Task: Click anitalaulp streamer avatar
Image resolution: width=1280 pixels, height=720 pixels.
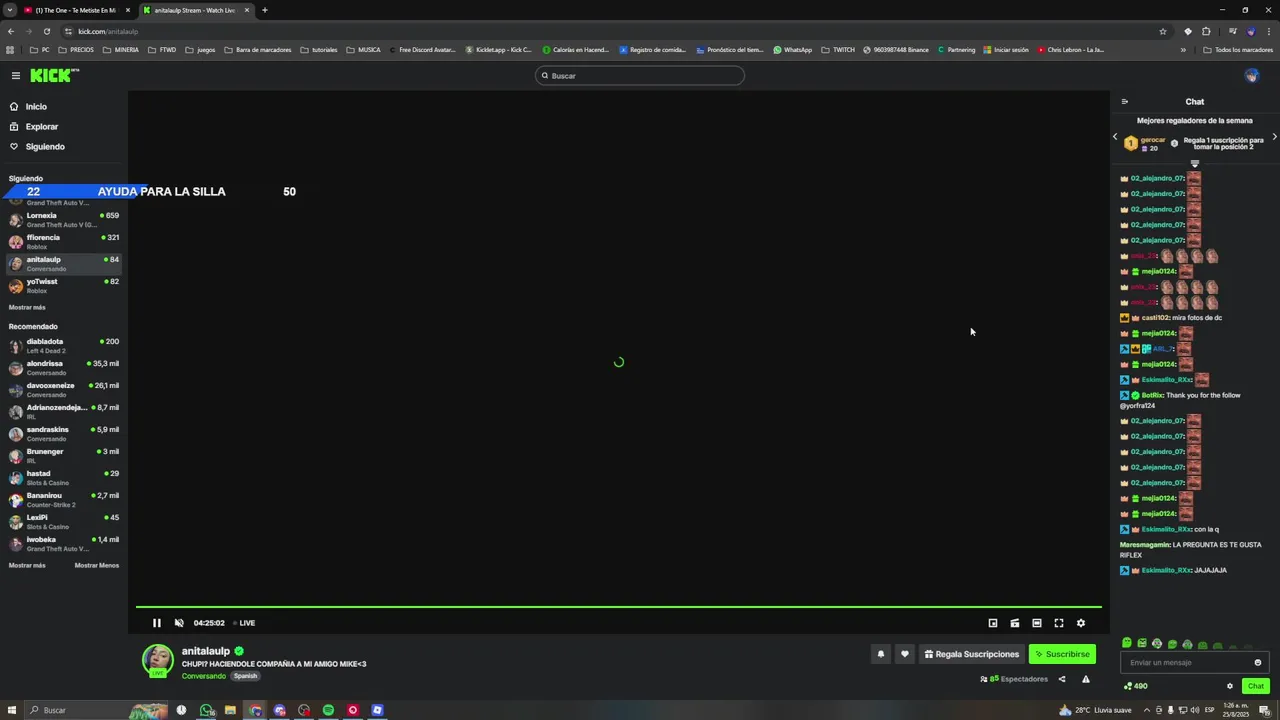Action: click(x=157, y=660)
